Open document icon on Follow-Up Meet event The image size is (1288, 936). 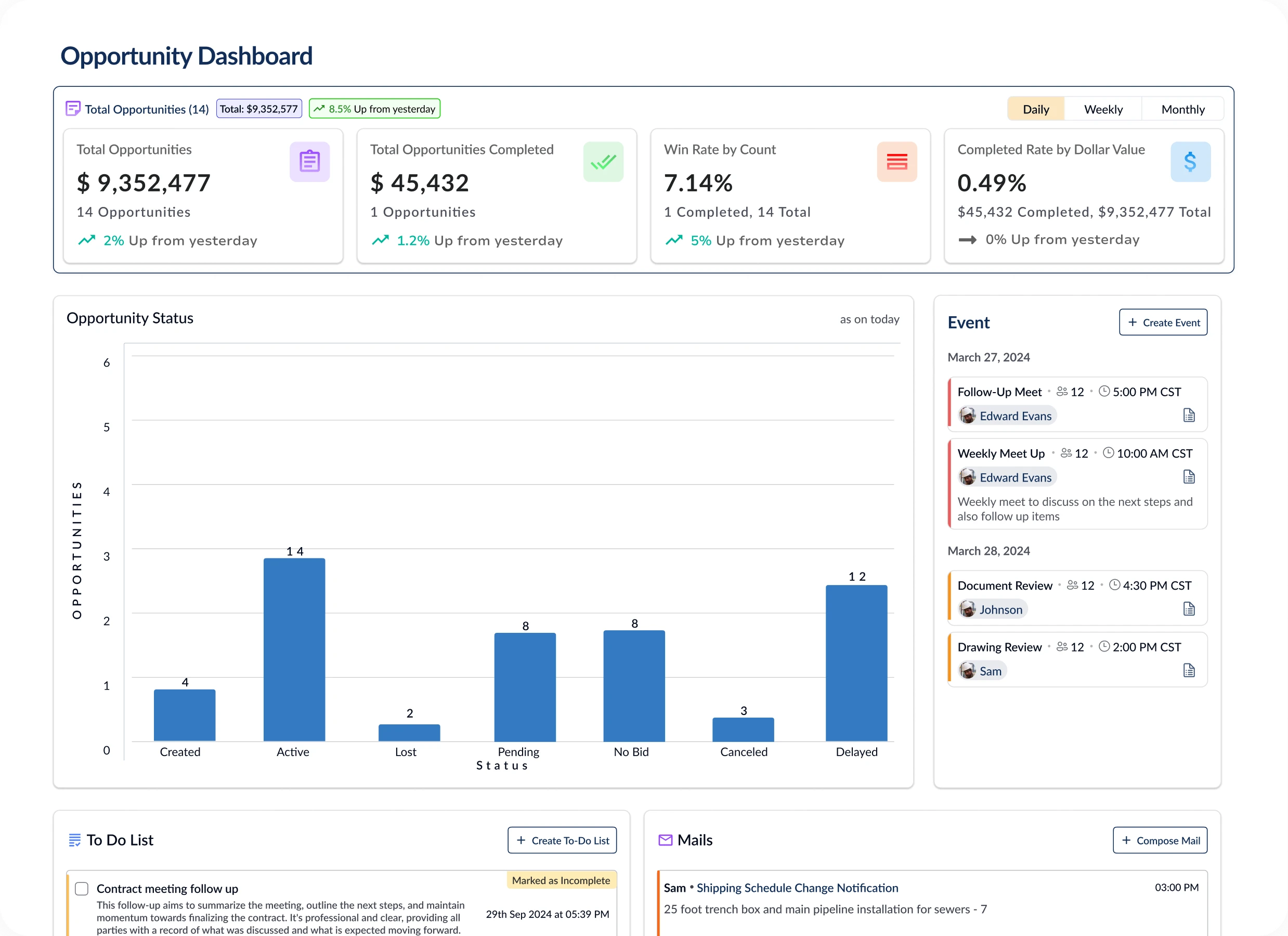click(x=1189, y=415)
